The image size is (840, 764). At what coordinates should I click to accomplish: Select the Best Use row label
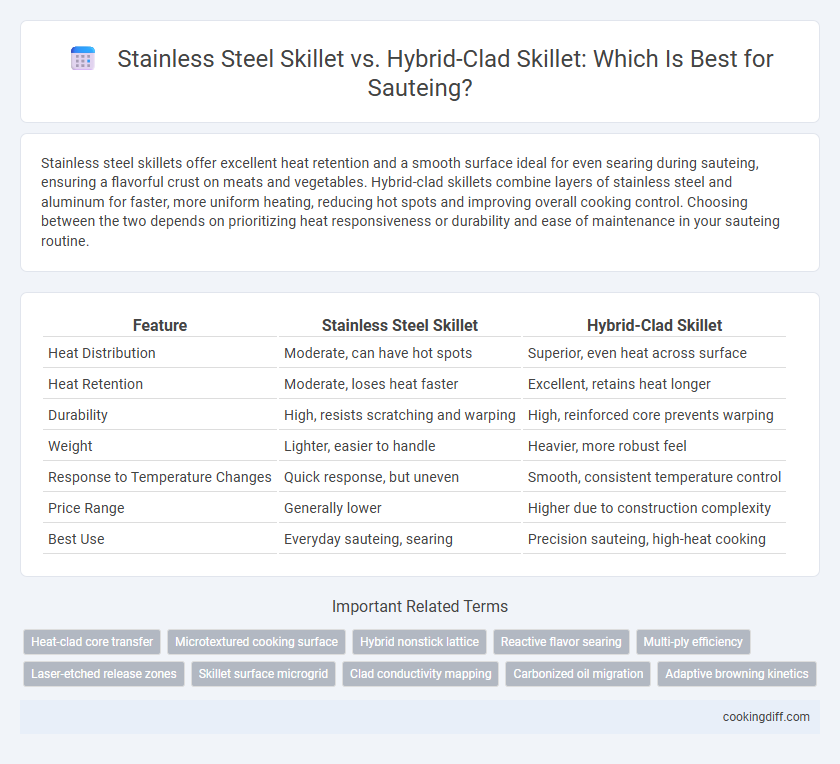point(76,539)
